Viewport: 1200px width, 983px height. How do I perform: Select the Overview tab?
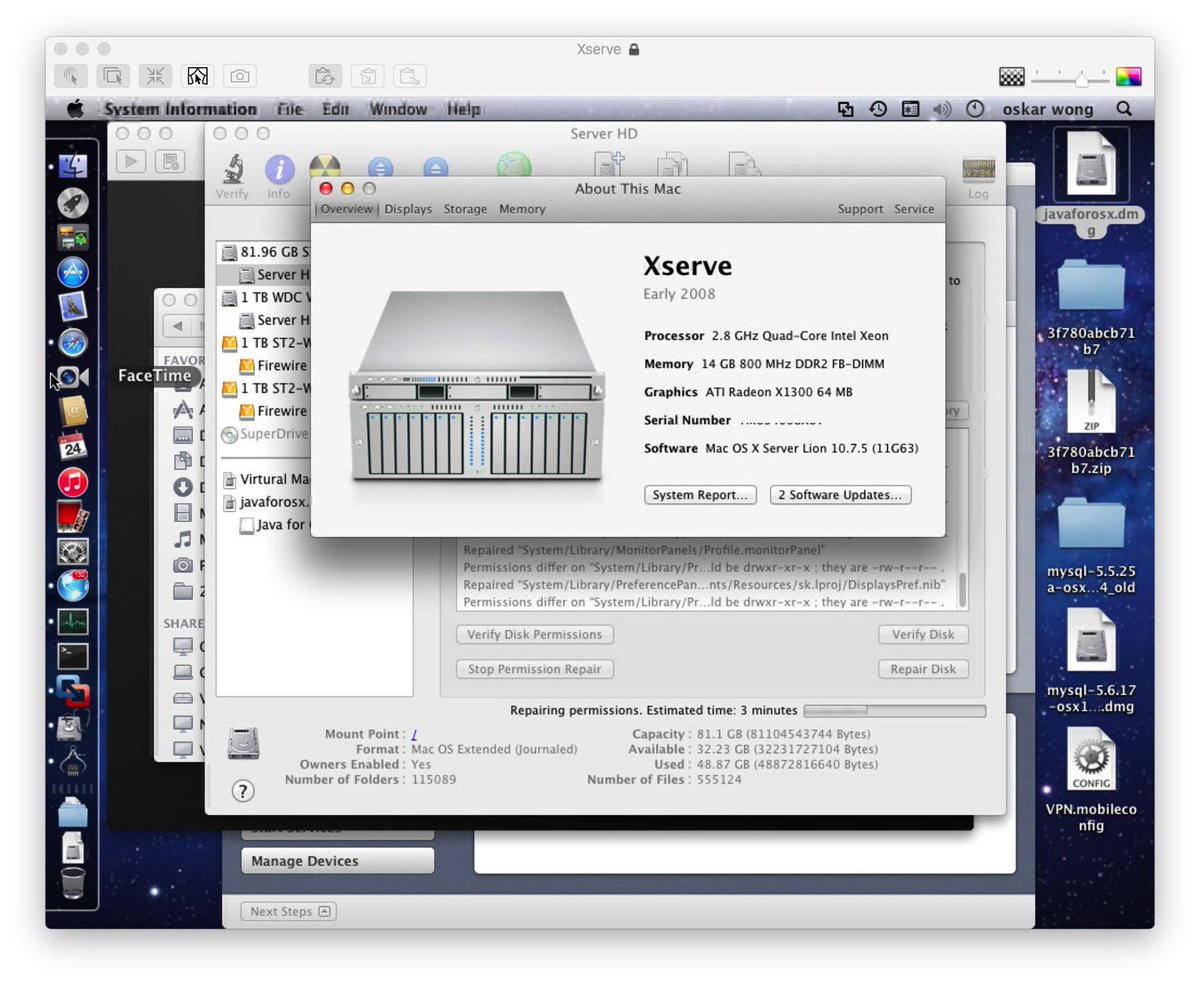[346, 209]
